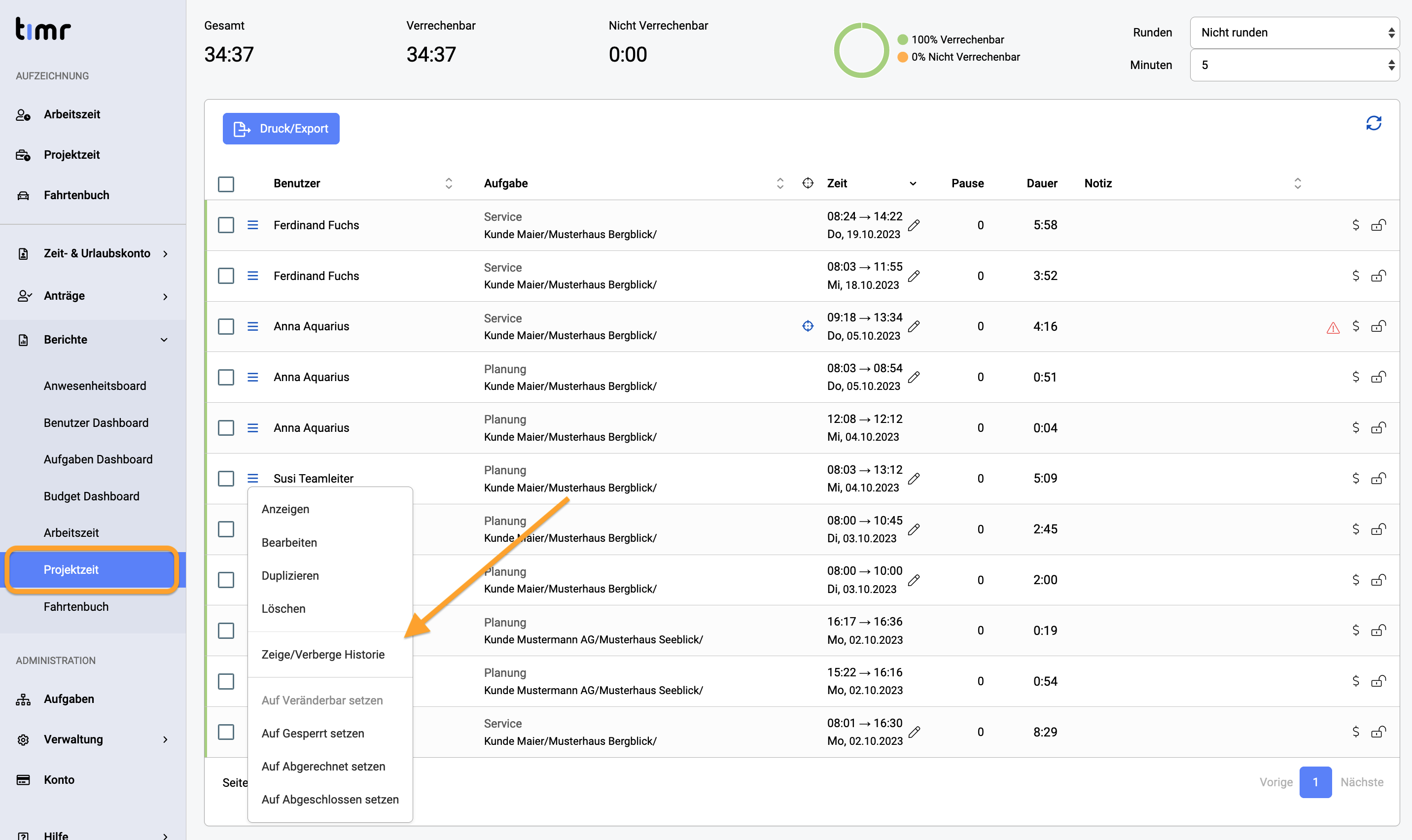Screen dimensions: 1412x840
Task: Open row menu for Anna Aquarius 0:51 entry
Action: pos(253,377)
